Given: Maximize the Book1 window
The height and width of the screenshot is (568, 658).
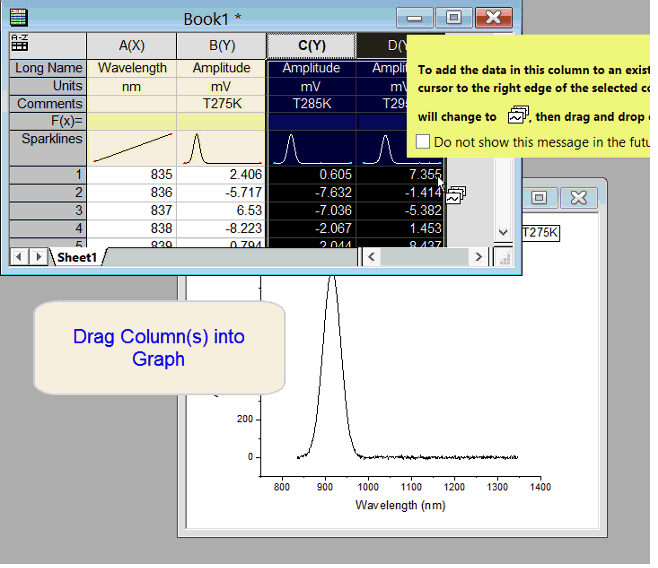Looking at the screenshot, I should click(x=454, y=18).
